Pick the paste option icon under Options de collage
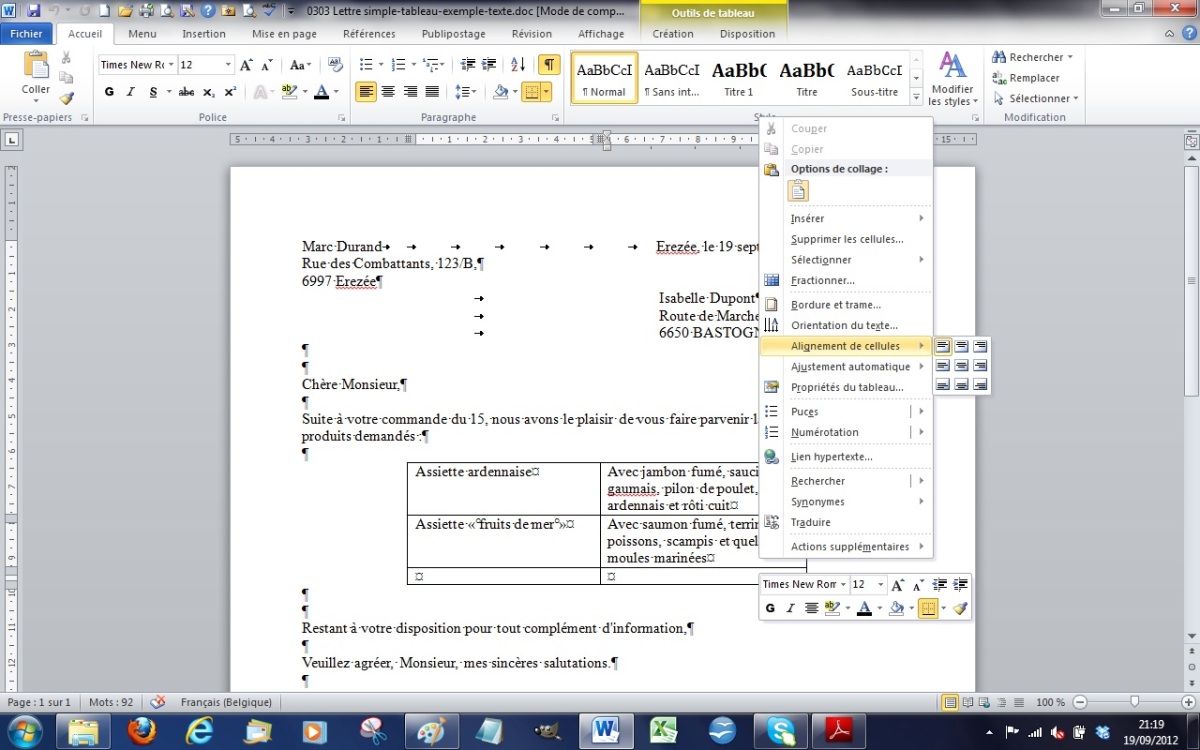The width and height of the screenshot is (1200, 750). (798, 191)
